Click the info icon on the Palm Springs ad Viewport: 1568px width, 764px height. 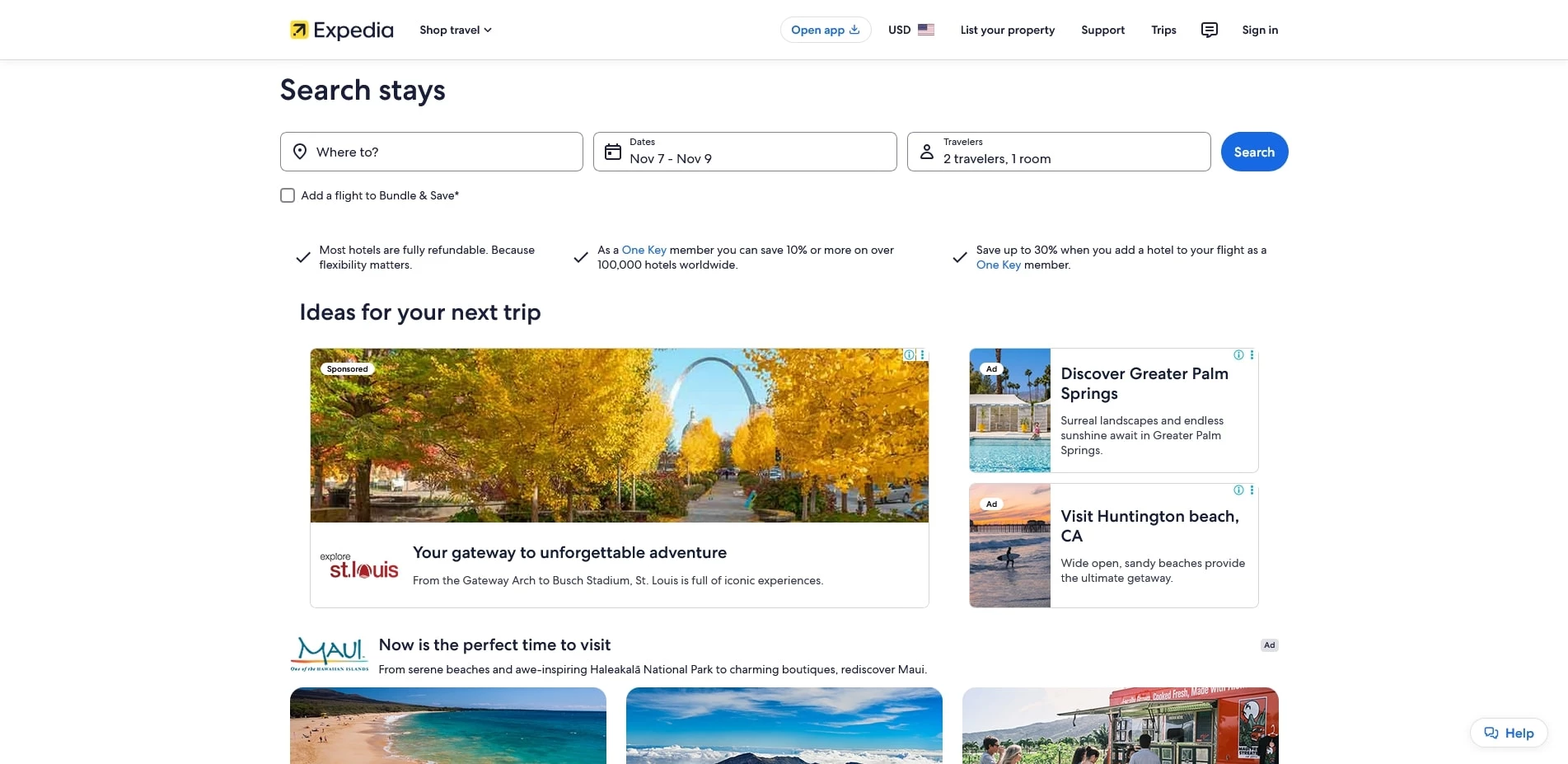(x=1238, y=354)
